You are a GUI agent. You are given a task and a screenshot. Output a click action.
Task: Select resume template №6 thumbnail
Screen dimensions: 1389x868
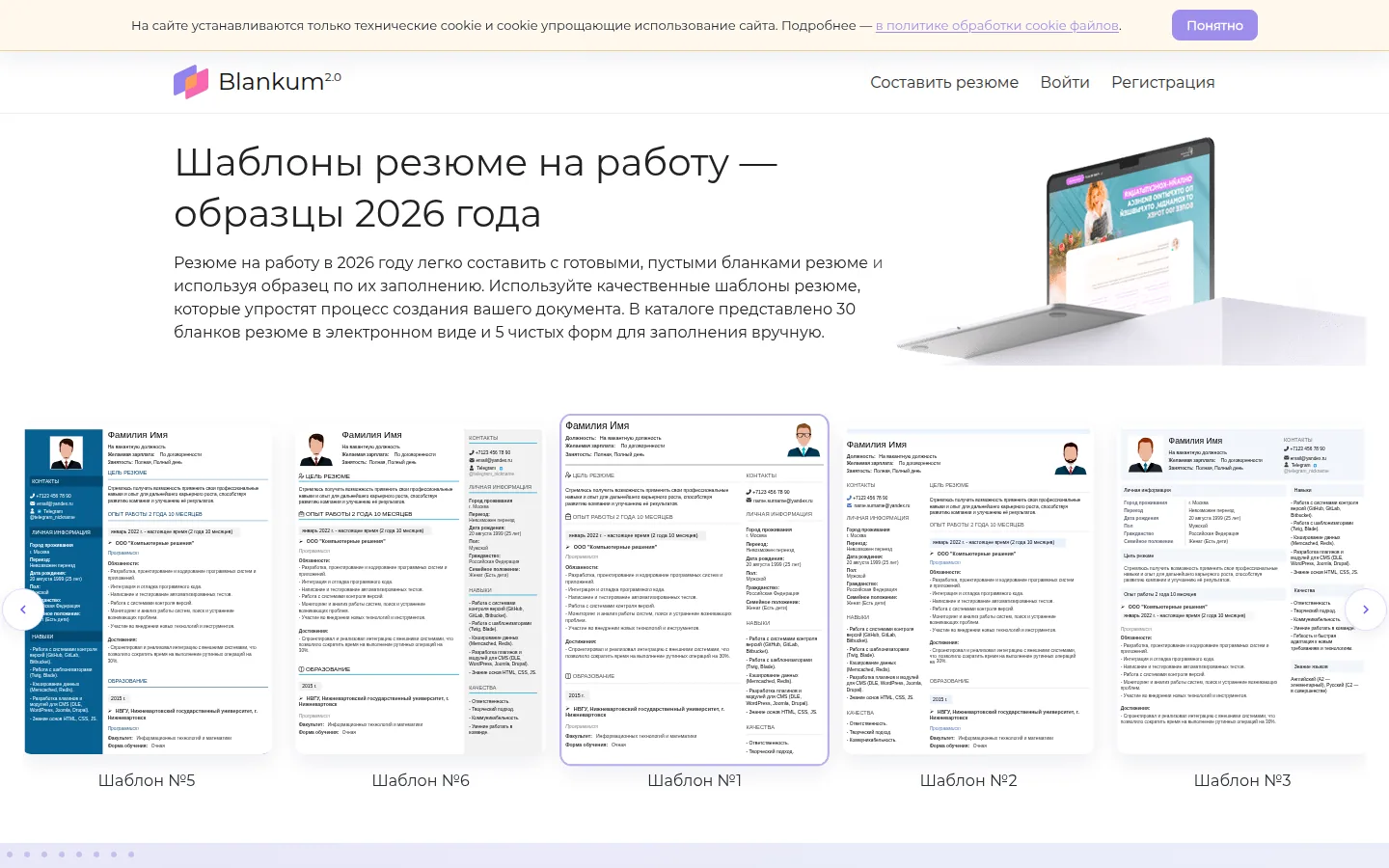click(420, 592)
